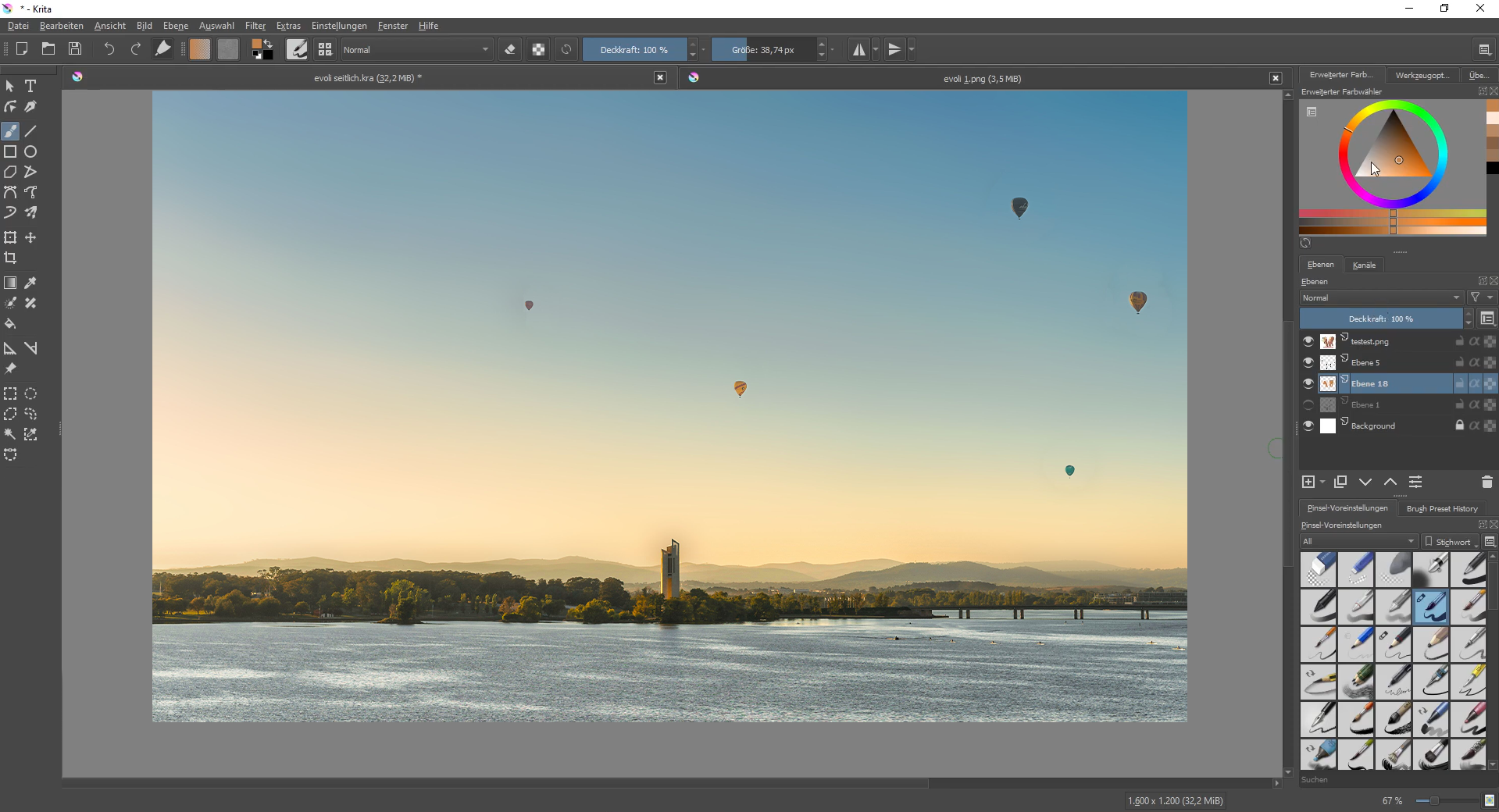
Task: Open the layer blending mode dropdown
Action: (x=1381, y=297)
